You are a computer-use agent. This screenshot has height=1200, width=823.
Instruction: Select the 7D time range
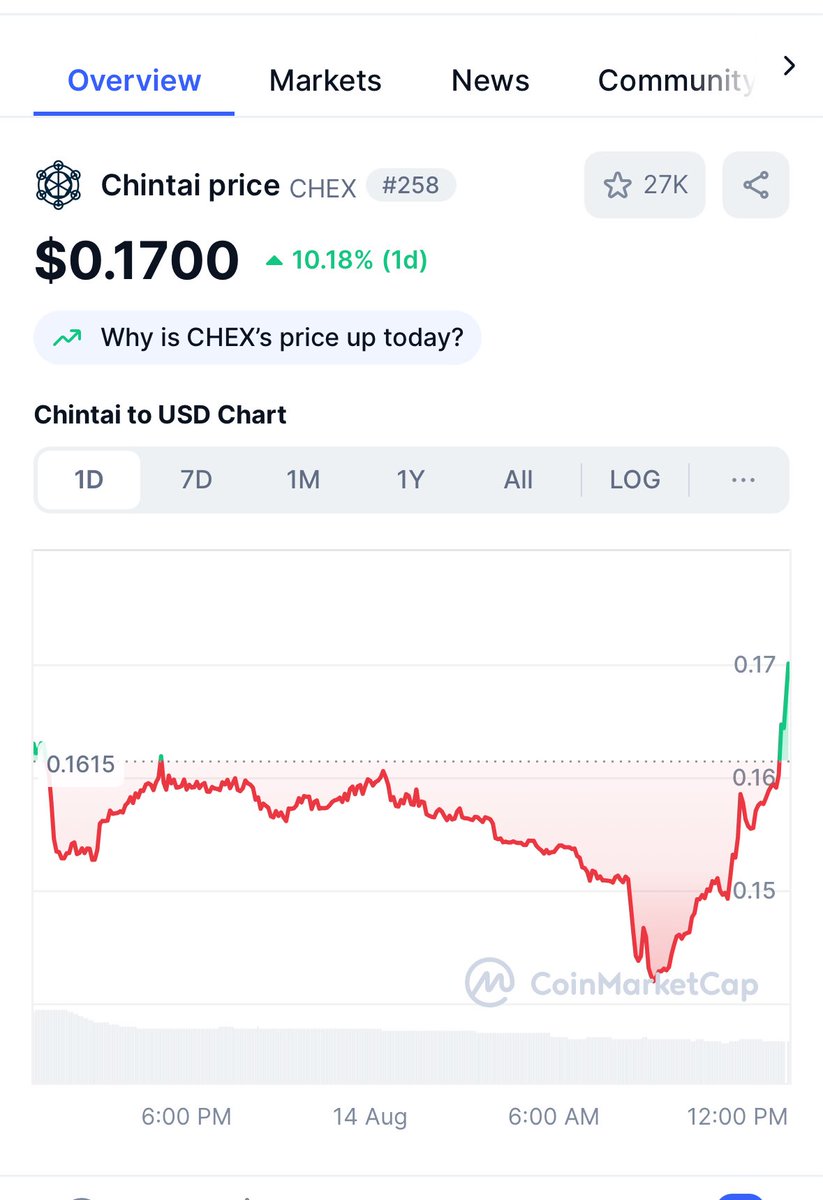pyautogui.click(x=196, y=480)
